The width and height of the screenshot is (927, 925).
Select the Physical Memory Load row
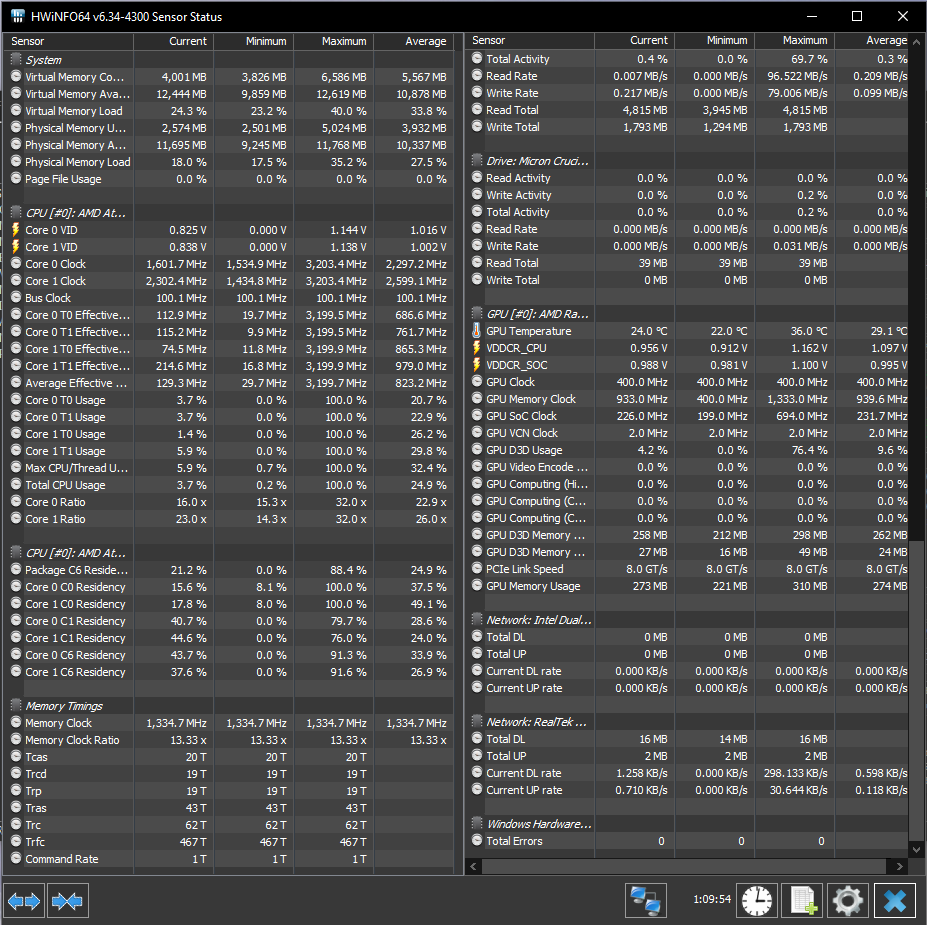point(228,162)
